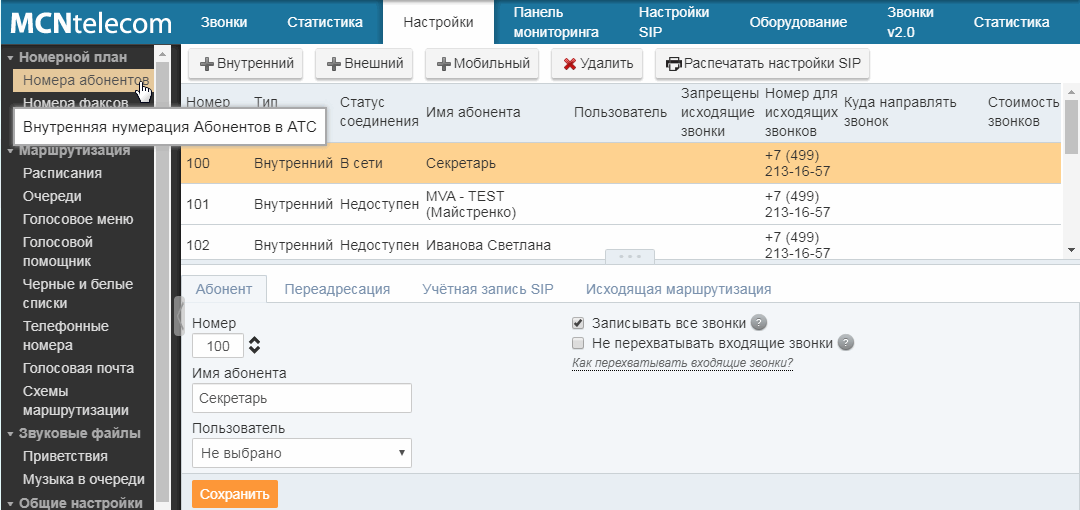Click help icon next to Записывать все звонки
Viewport: 1080px width, 510px height.
coord(759,323)
